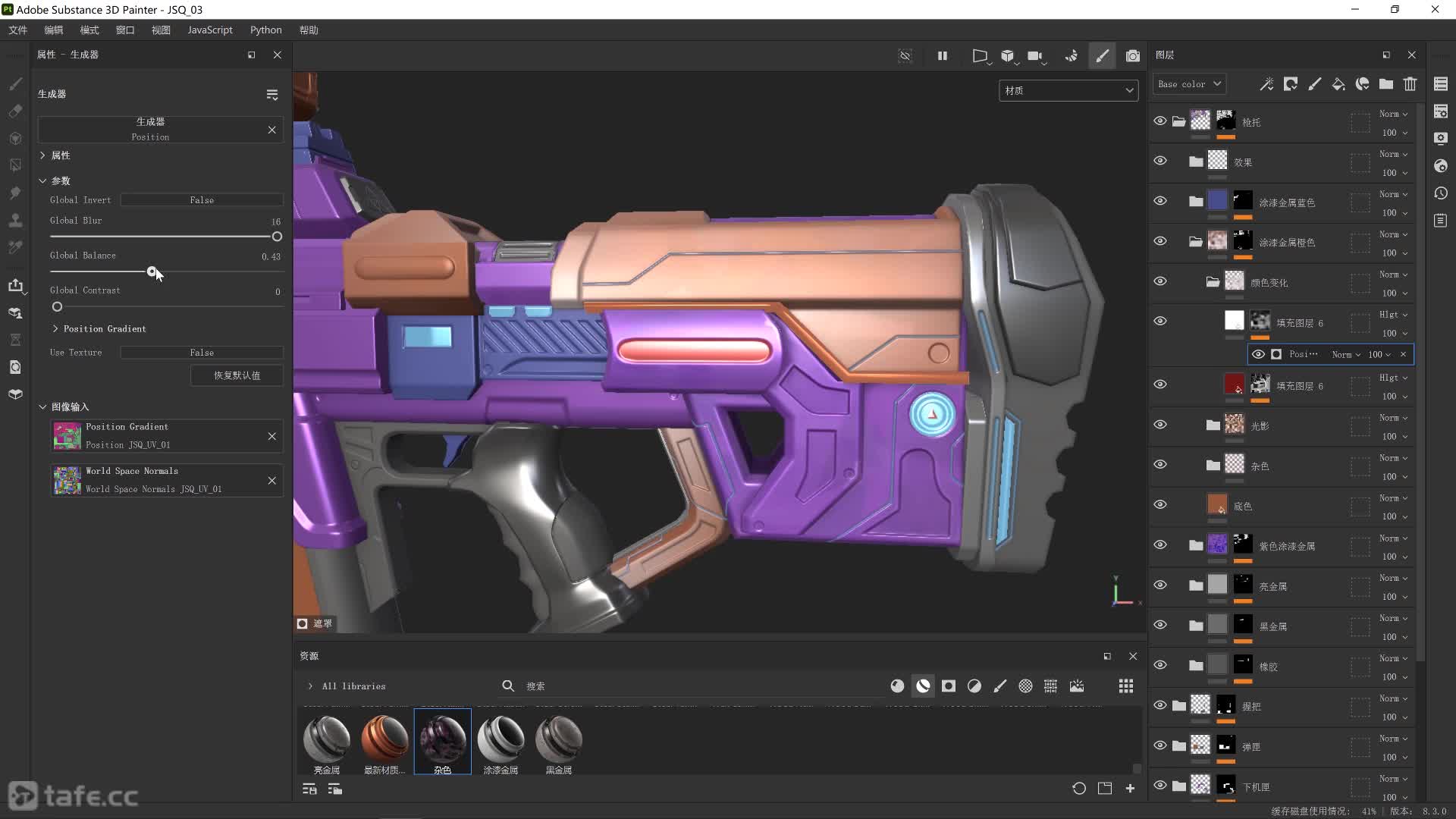This screenshot has width=1456, height=819.
Task: Delete the selected layer with trash icon
Action: point(1410,84)
